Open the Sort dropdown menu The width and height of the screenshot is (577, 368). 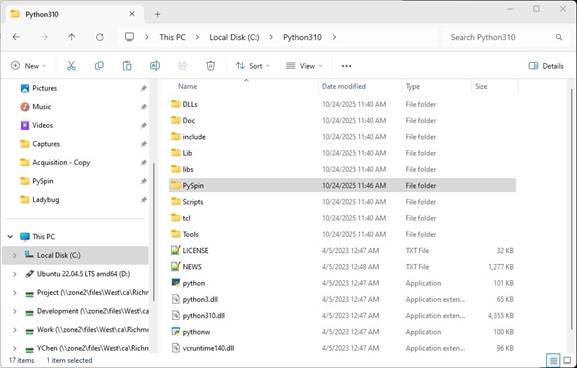[x=252, y=66]
